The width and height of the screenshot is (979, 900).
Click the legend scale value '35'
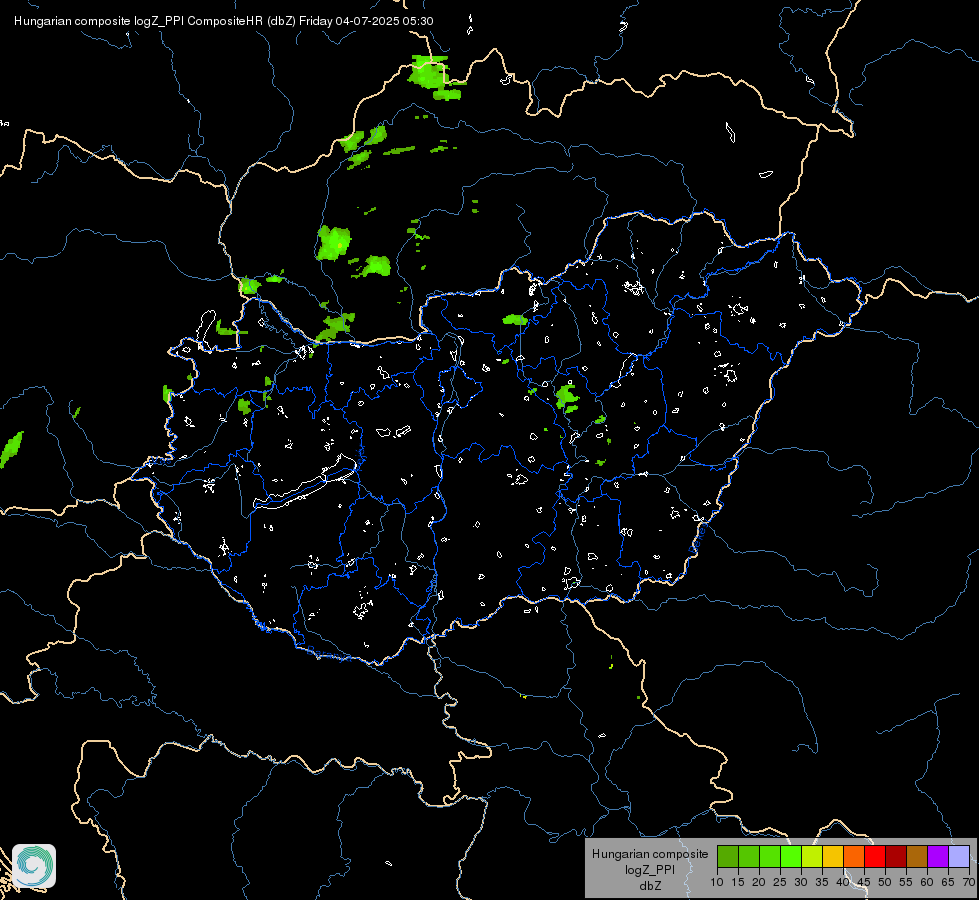tap(822, 882)
